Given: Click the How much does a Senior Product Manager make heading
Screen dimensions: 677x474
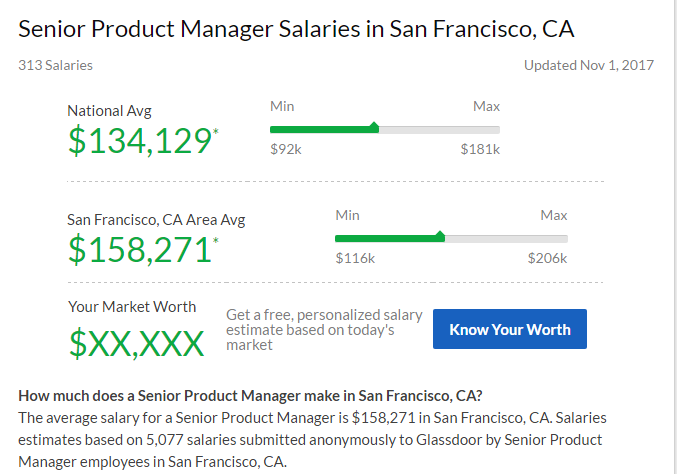Looking at the screenshot, I should tap(250, 395).
